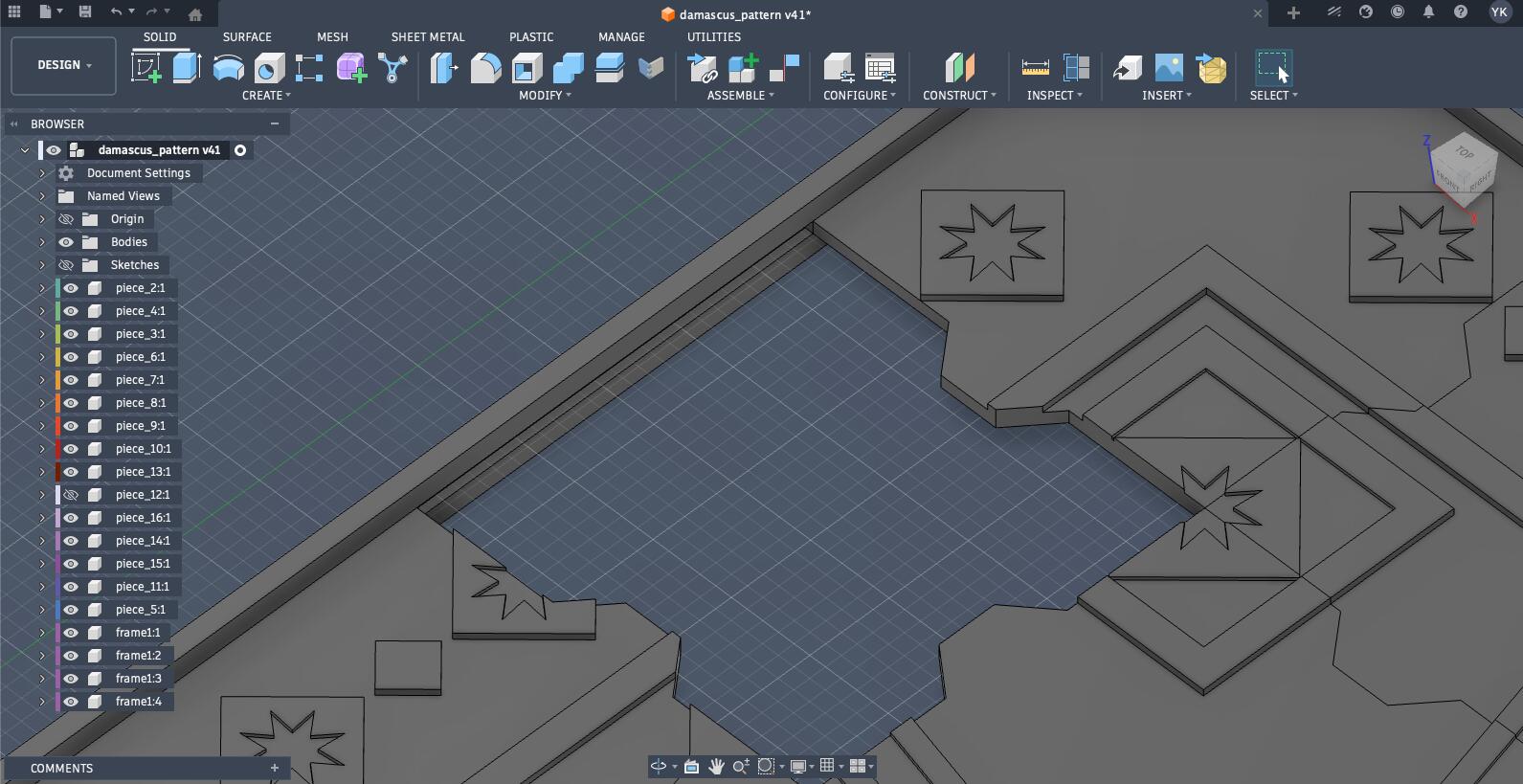Toggle Origin folder visibility
The width and height of the screenshot is (1523, 784).
click(x=66, y=219)
